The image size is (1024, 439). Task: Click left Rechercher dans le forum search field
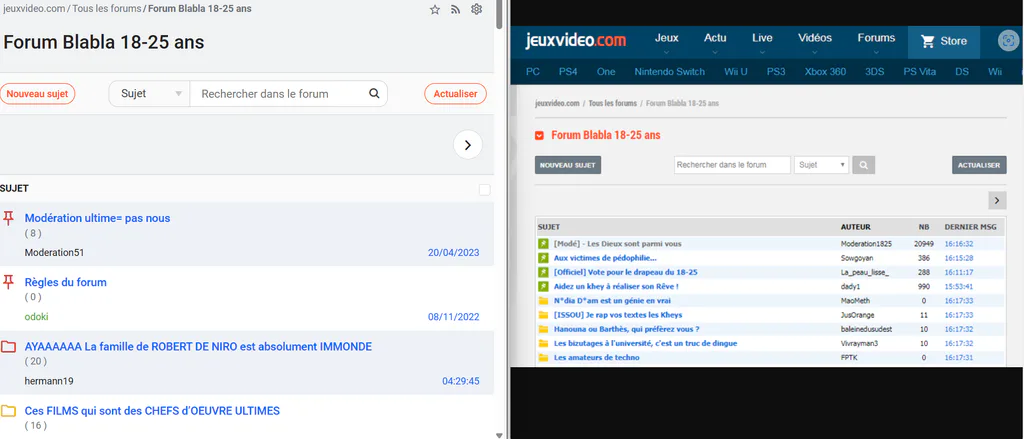click(278, 93)
